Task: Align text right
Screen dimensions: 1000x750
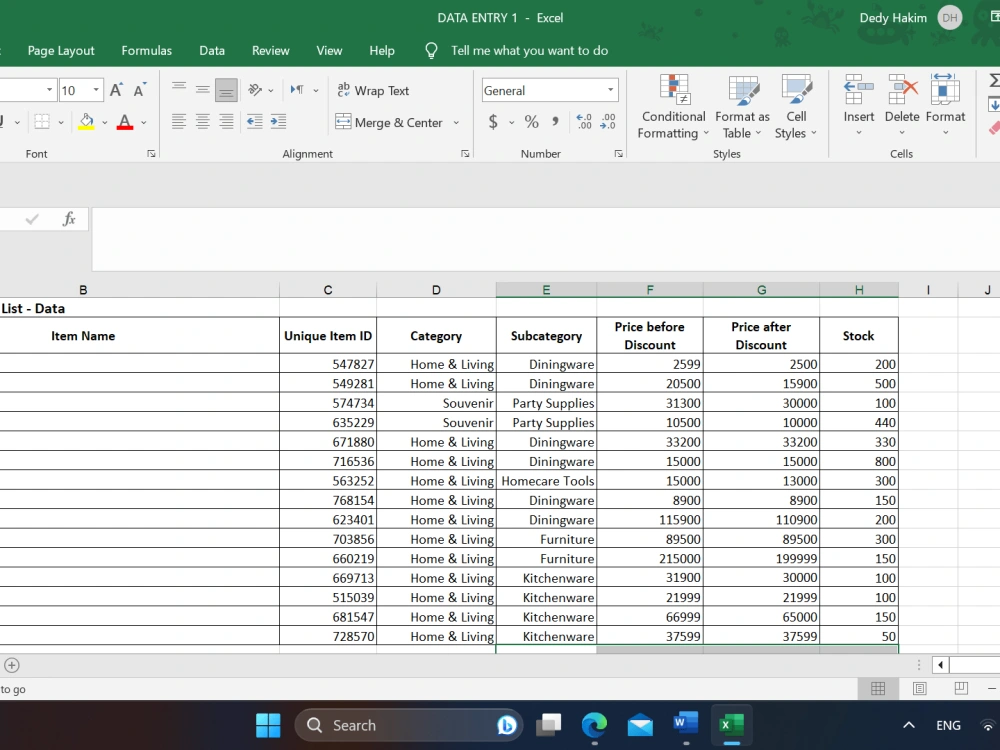Action: tap(226, 121)
